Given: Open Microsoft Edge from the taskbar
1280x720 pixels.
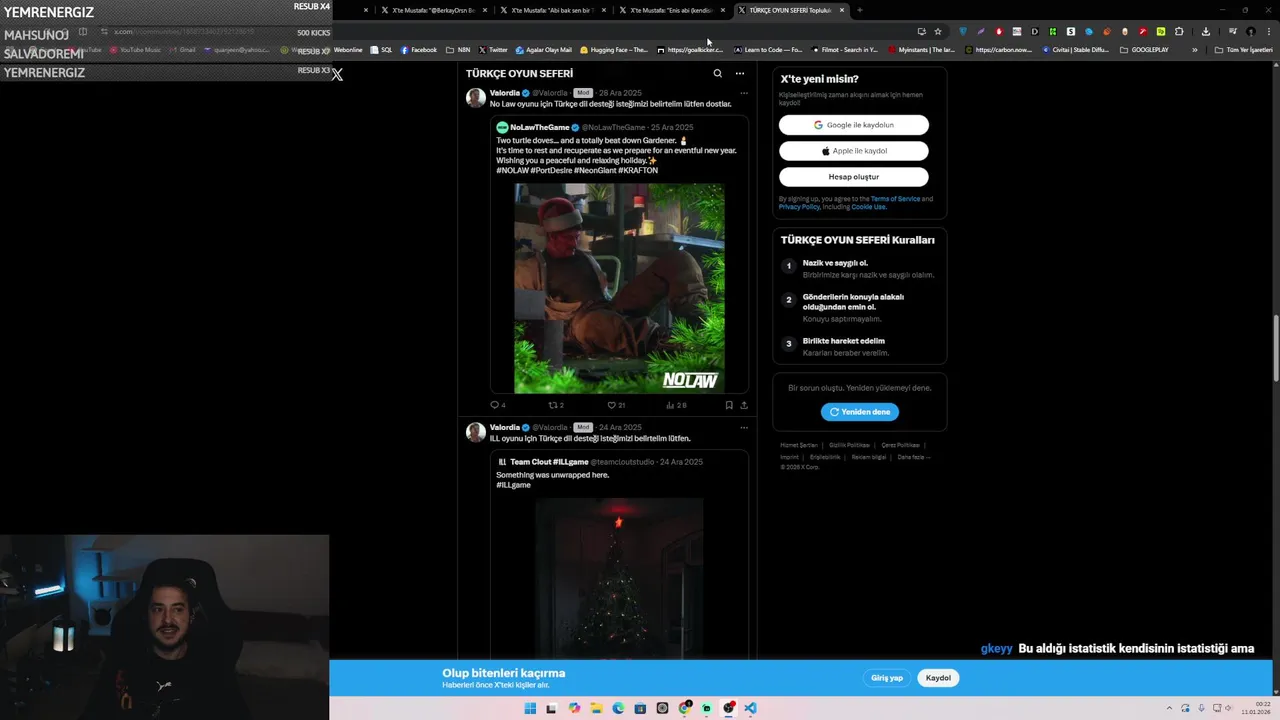Looking at the screenshot, I should [618, 708].
